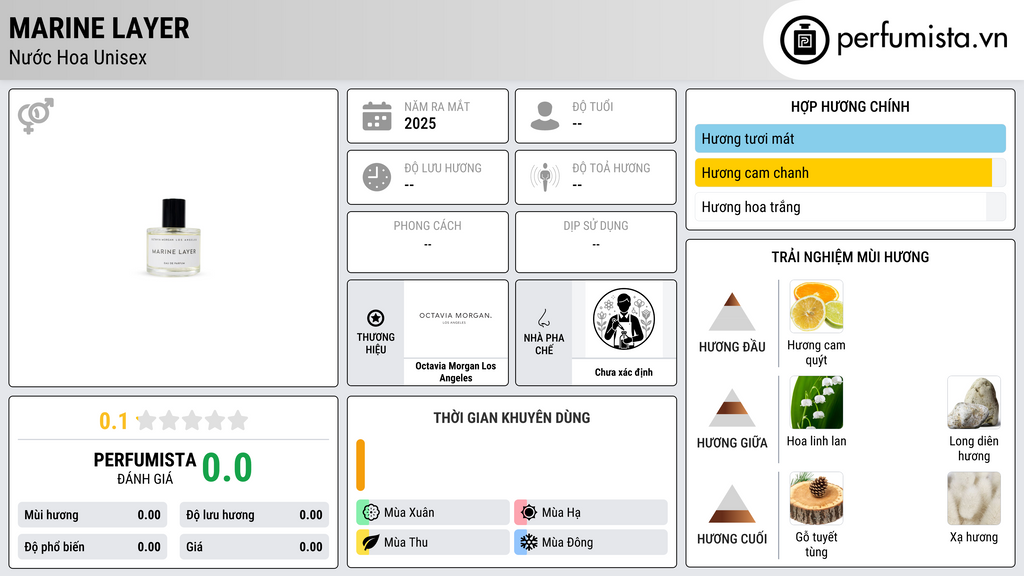Click the Mùa Hạ sun icon
1024x576 pixels.
[529, 512]
